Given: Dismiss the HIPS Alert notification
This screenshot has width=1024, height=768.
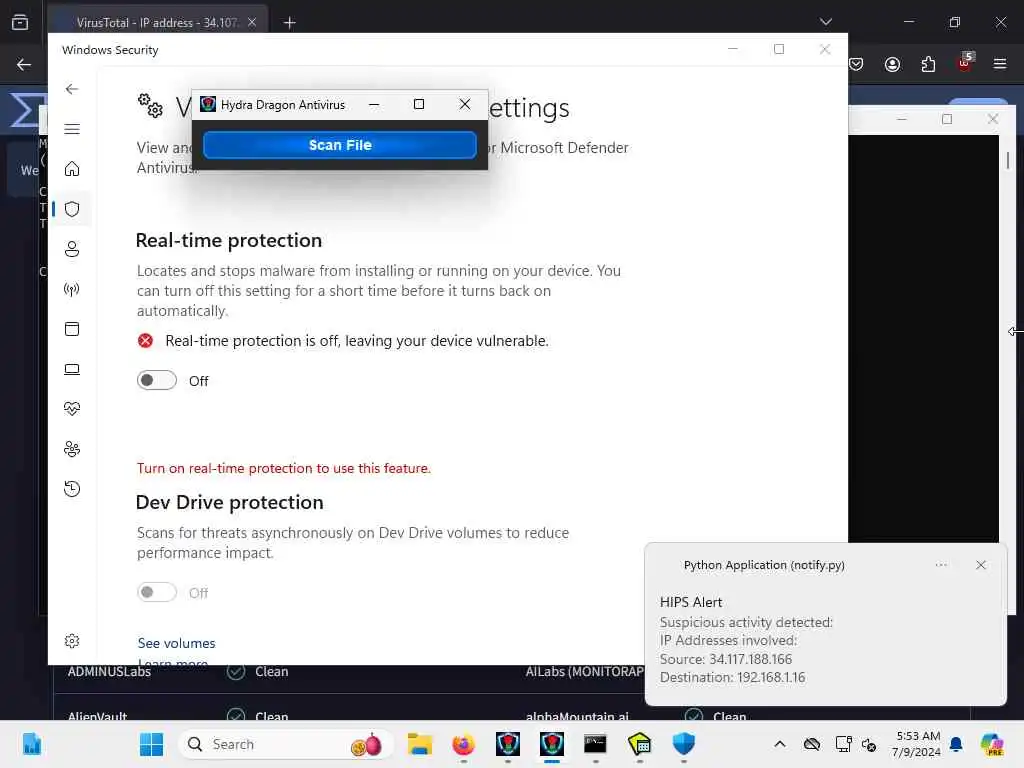Looking at the screenshot, I should pyautogui.click(x=981, y=565).
